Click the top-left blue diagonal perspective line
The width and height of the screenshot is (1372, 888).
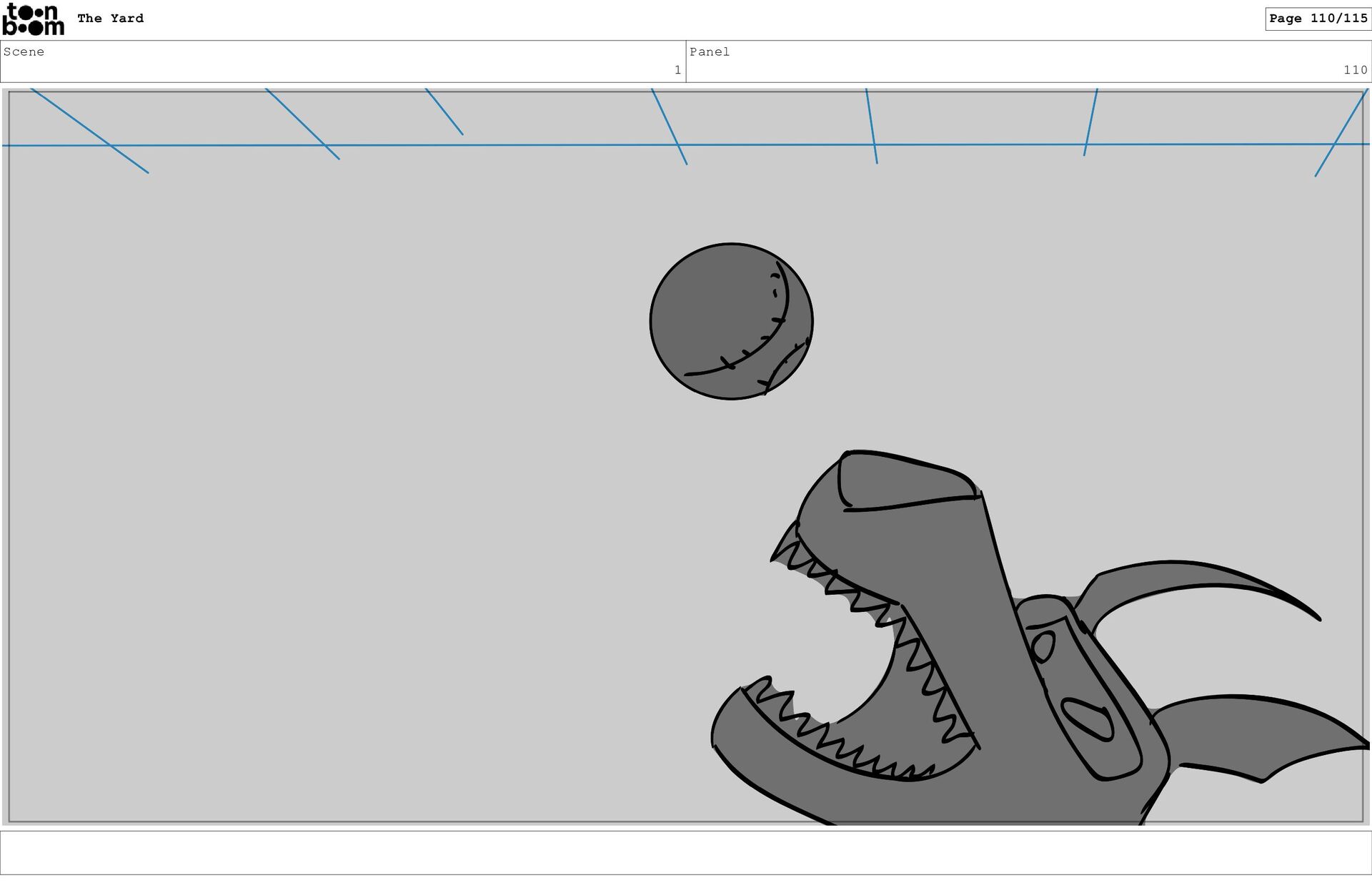tap(89, 130)
